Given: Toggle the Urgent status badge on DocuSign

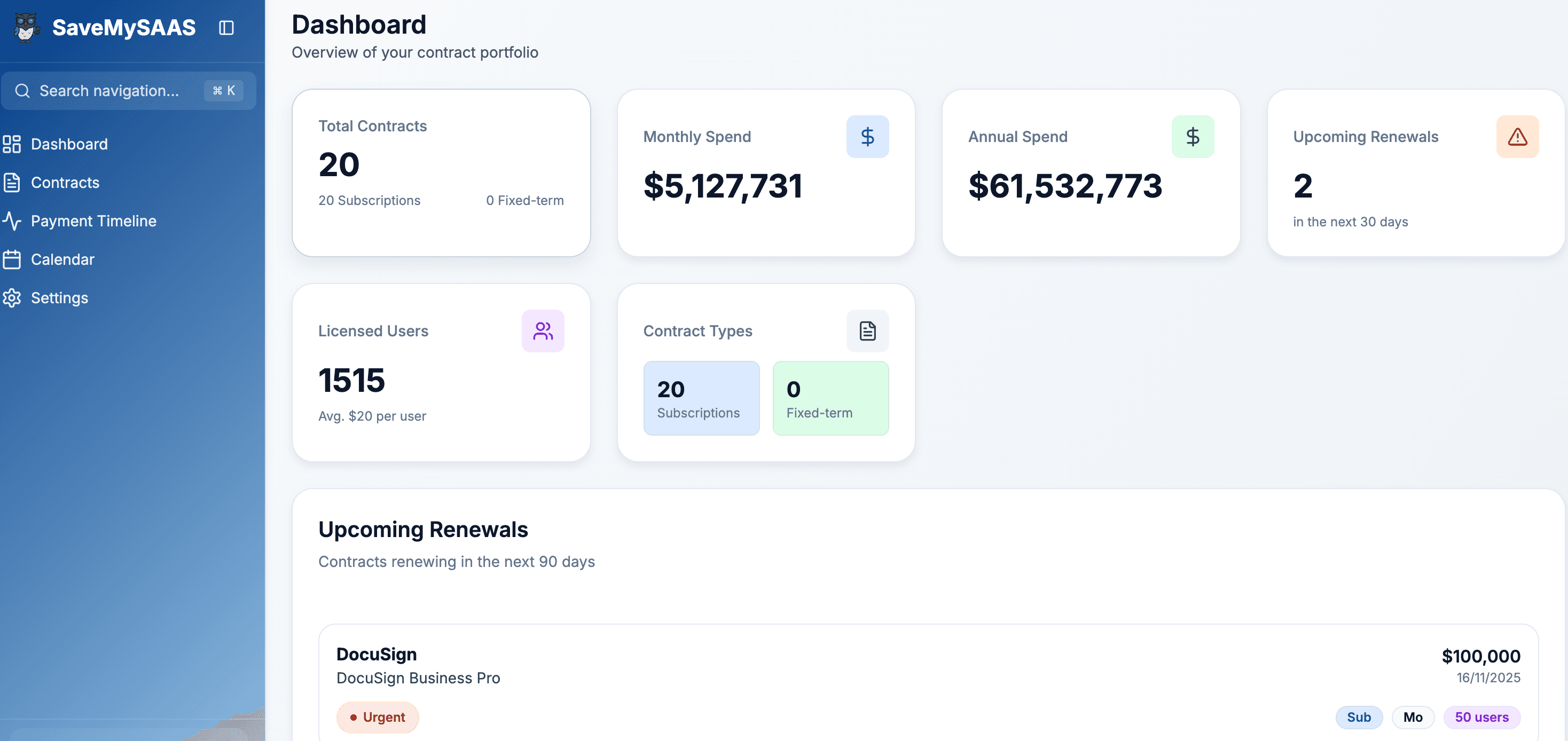Looking at the screenshot, I should pyautogui.click(x=378, y=716).
